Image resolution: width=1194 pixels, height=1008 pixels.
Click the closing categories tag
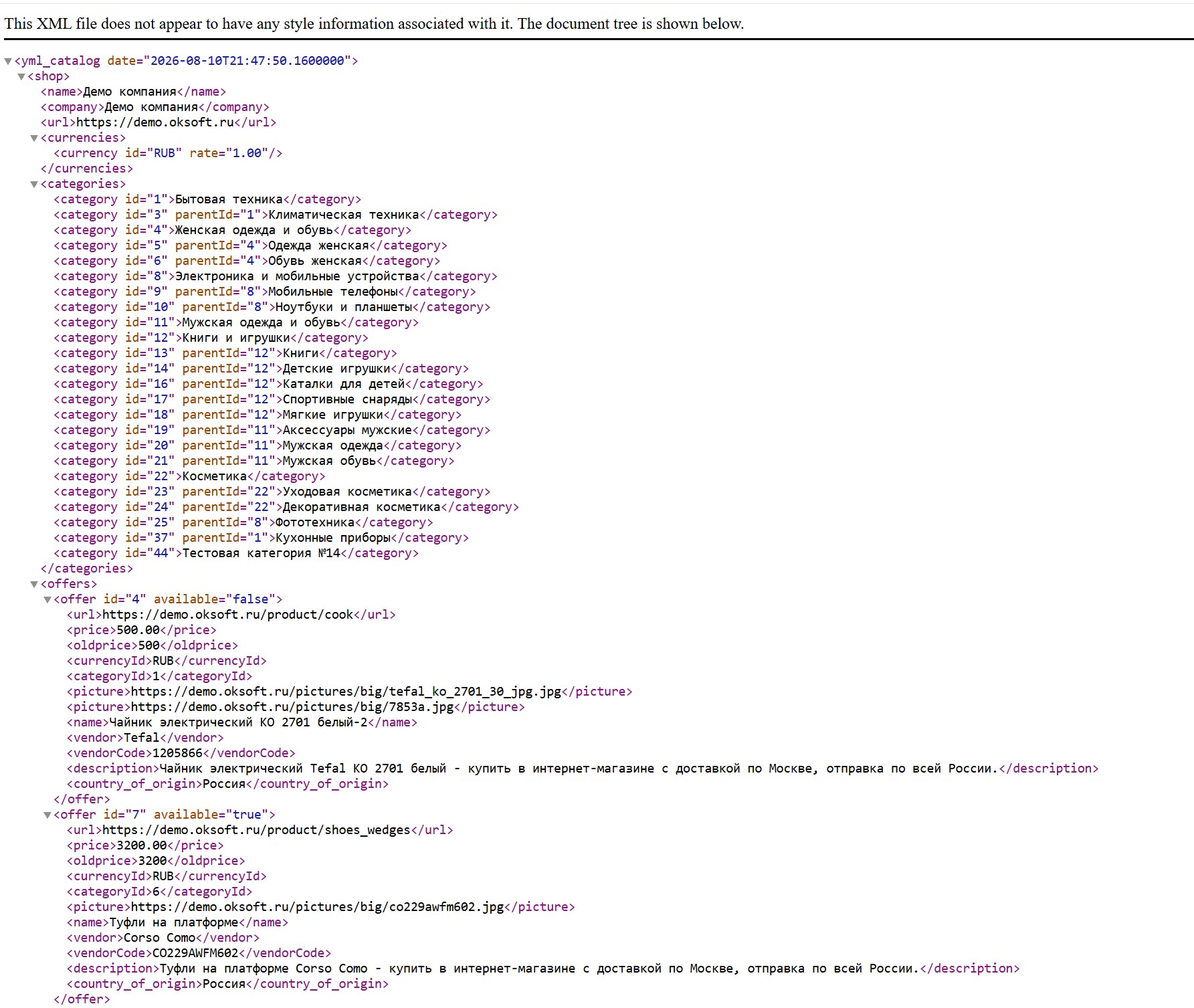87,569
